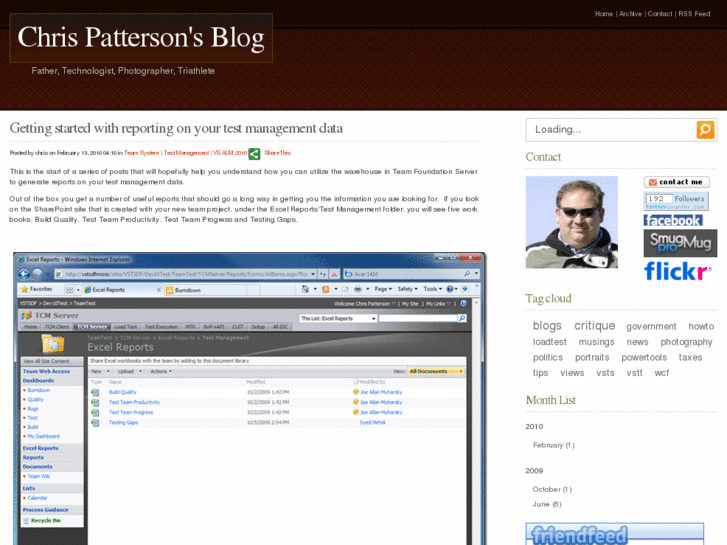Expand the 2010 month list
The height and width of the screenshot is (545, 727).
pos(534,427)
